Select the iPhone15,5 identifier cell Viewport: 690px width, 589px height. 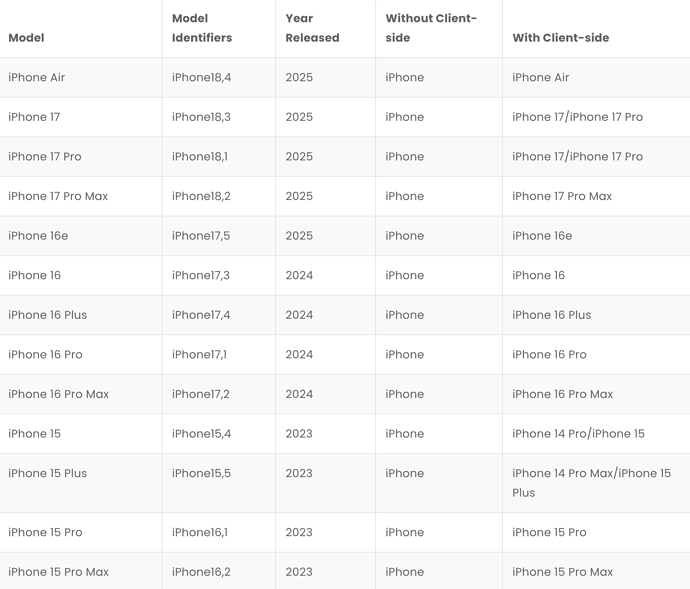[201, 473]
